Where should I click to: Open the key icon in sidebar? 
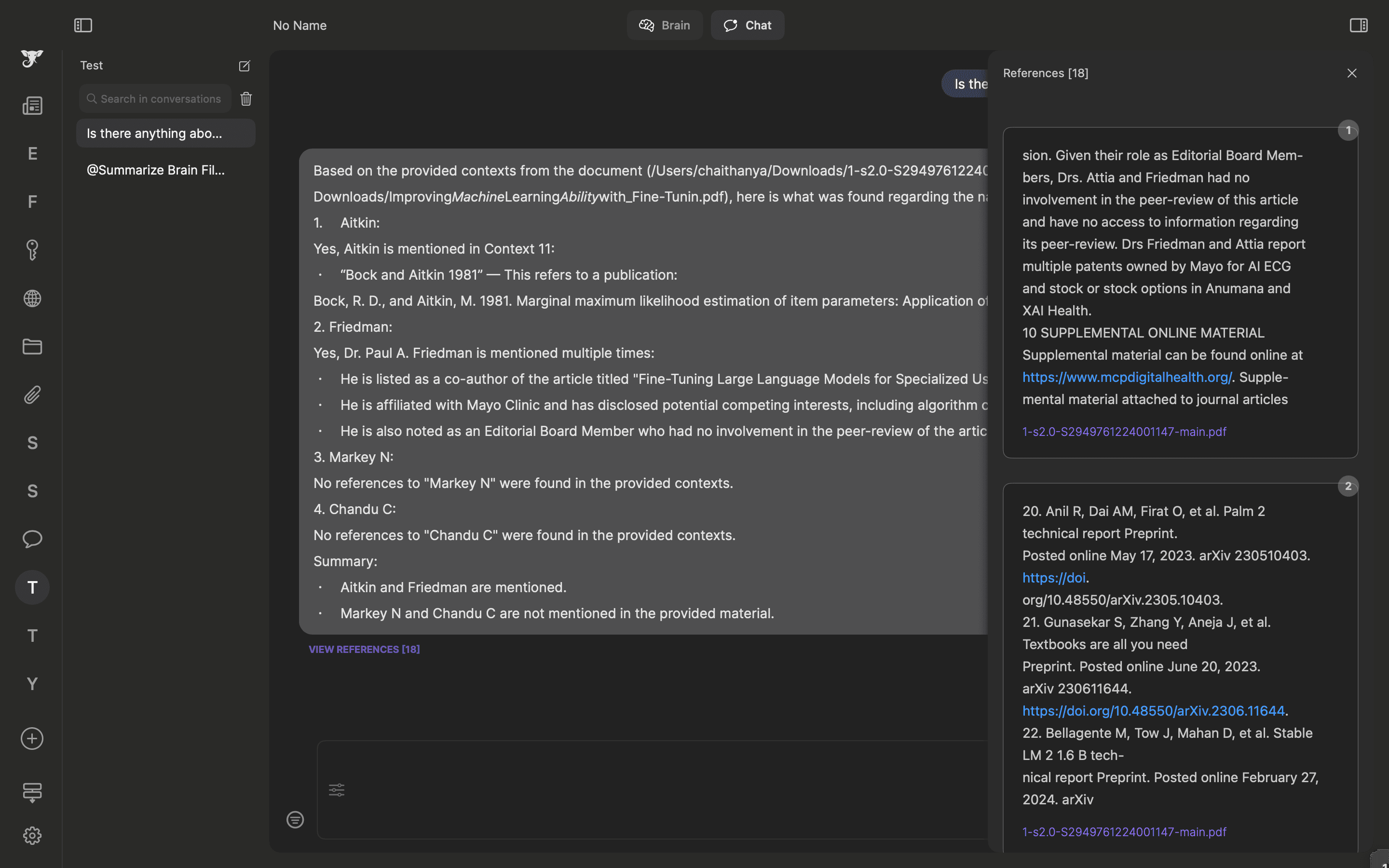[x=32, y=250]
